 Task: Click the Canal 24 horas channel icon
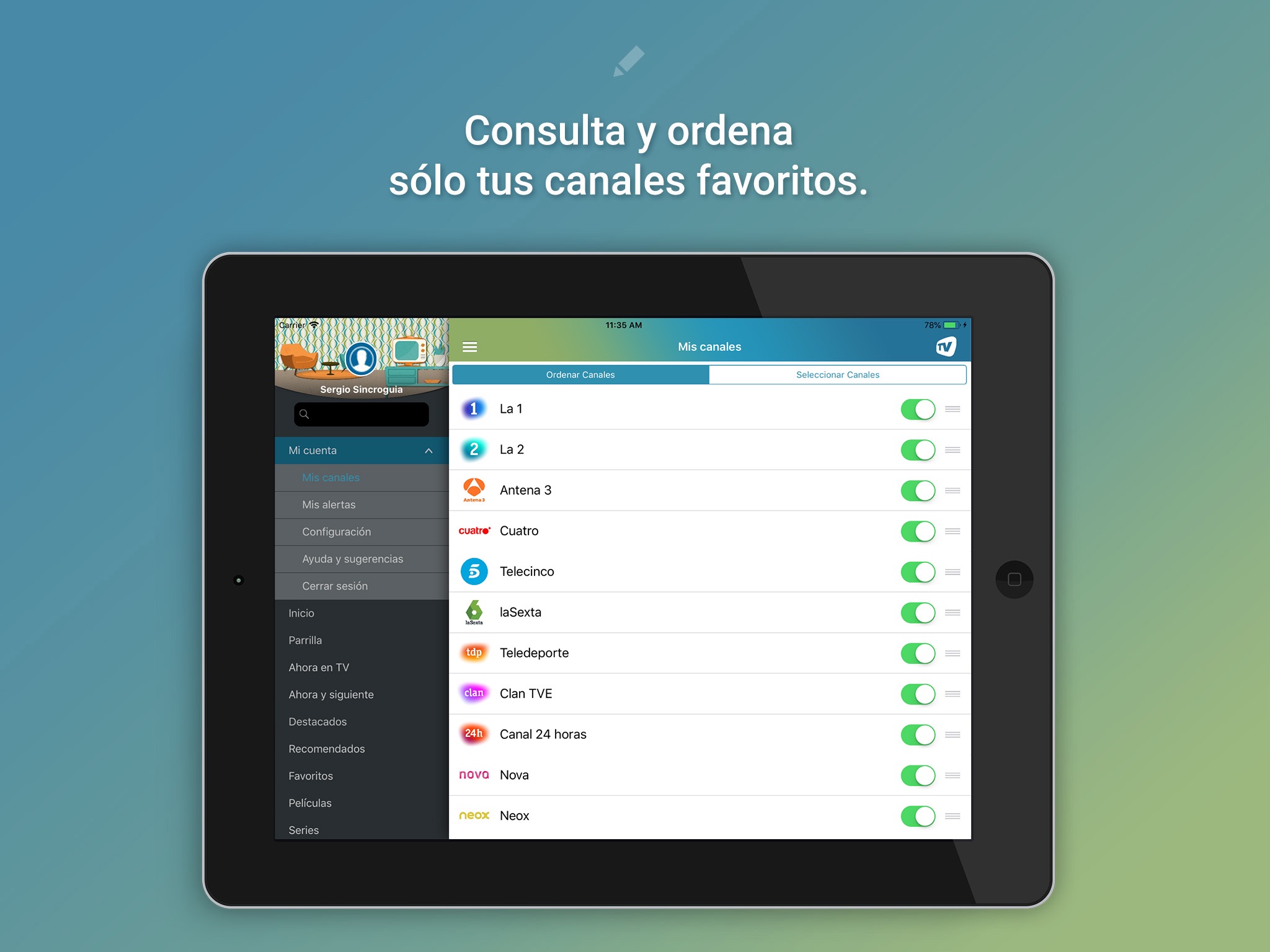pos(475,733)
